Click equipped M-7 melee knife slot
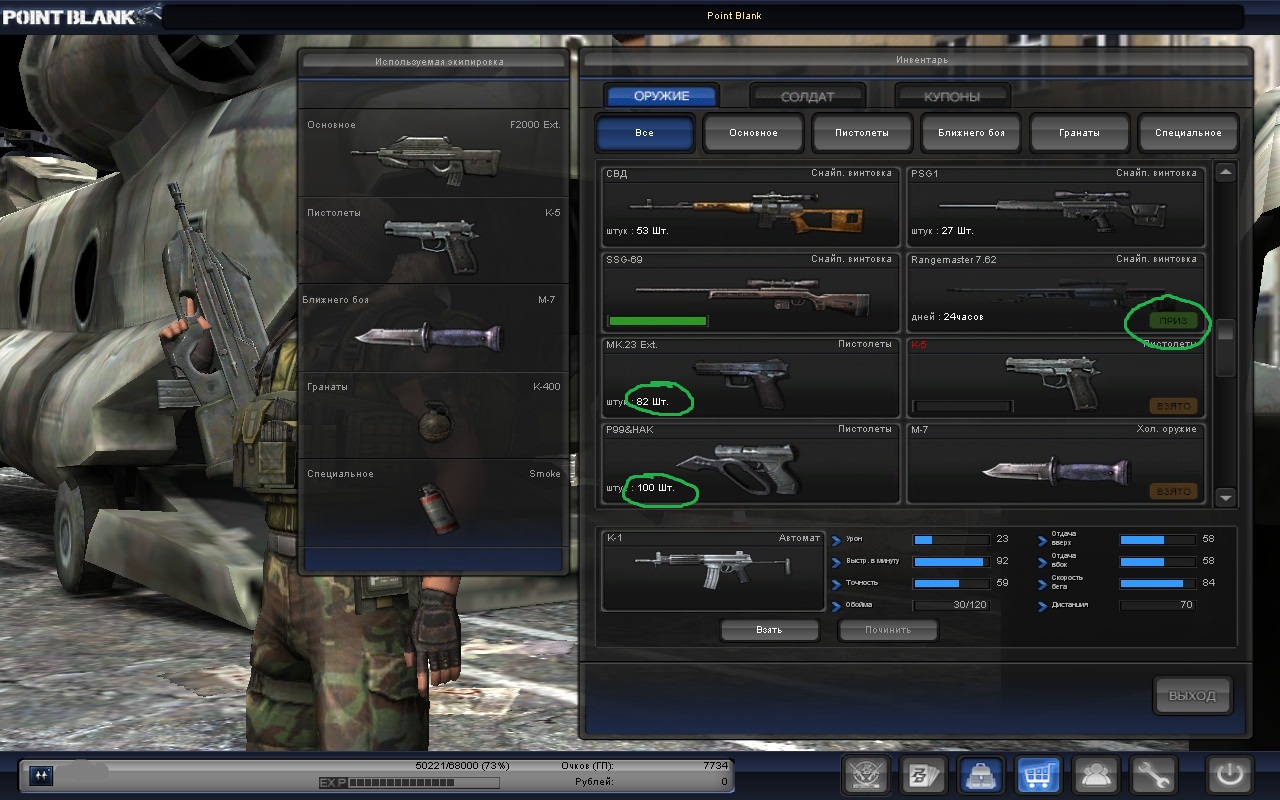1280x800 pixels. (434, 329)
